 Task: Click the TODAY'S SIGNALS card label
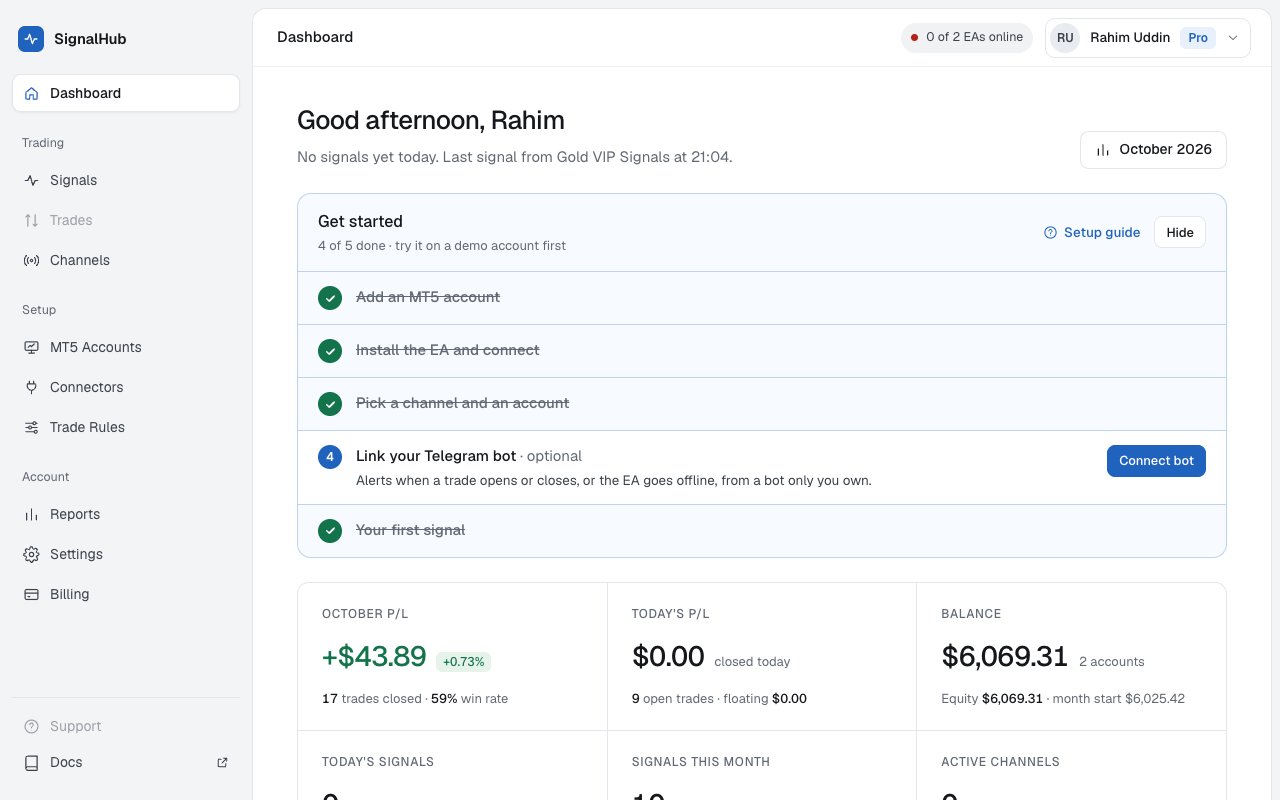click(378, 762)
